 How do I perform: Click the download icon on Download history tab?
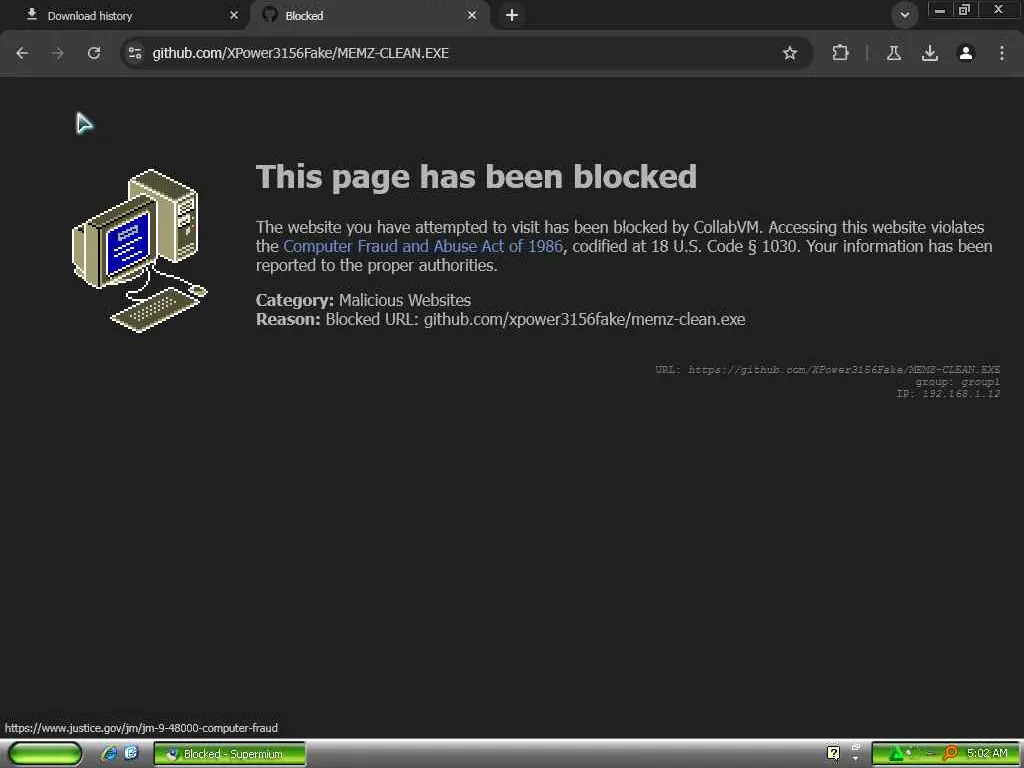click(x=31, y=14)
